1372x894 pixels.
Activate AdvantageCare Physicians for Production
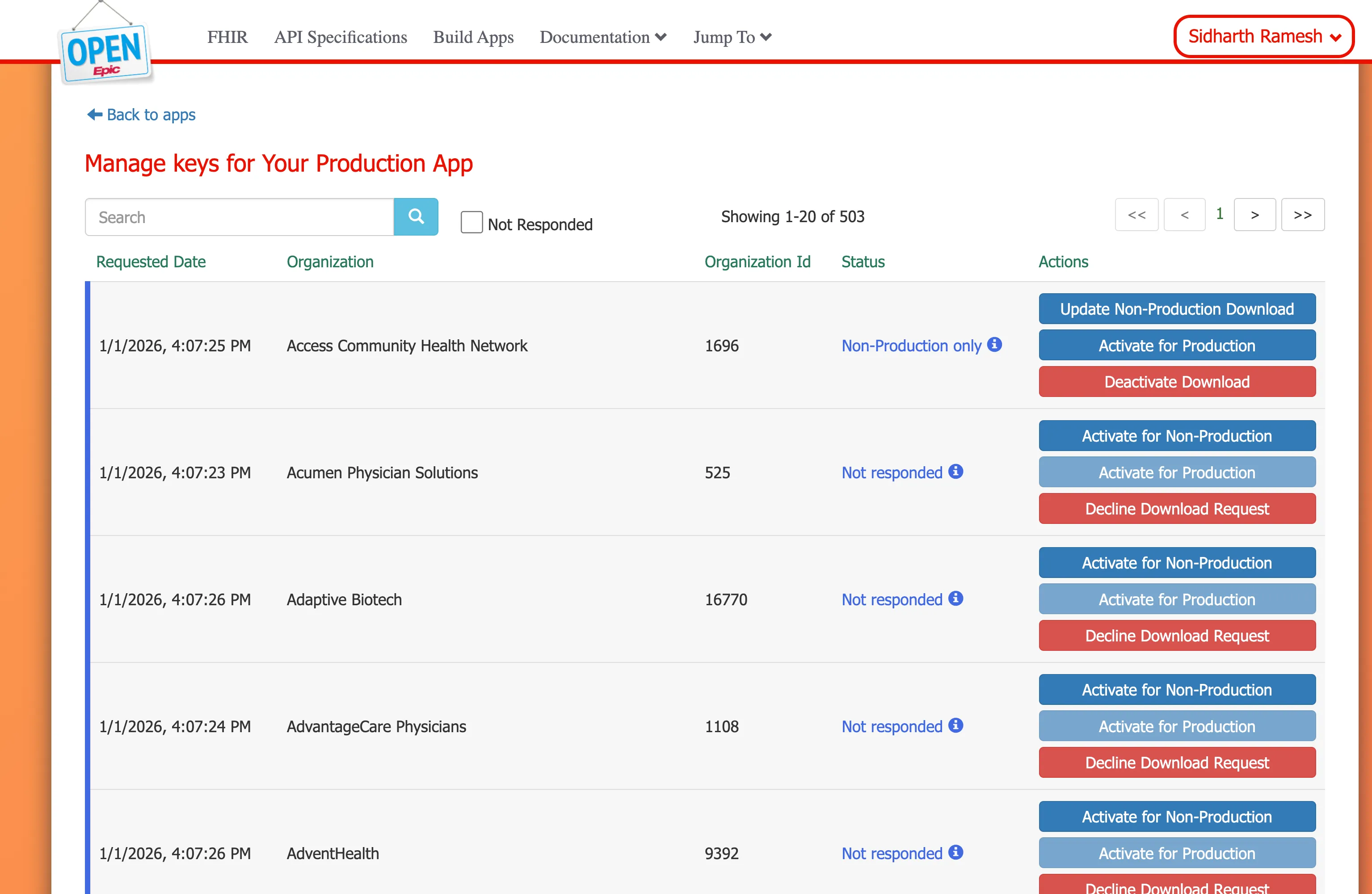click(x=1177, y=725)
